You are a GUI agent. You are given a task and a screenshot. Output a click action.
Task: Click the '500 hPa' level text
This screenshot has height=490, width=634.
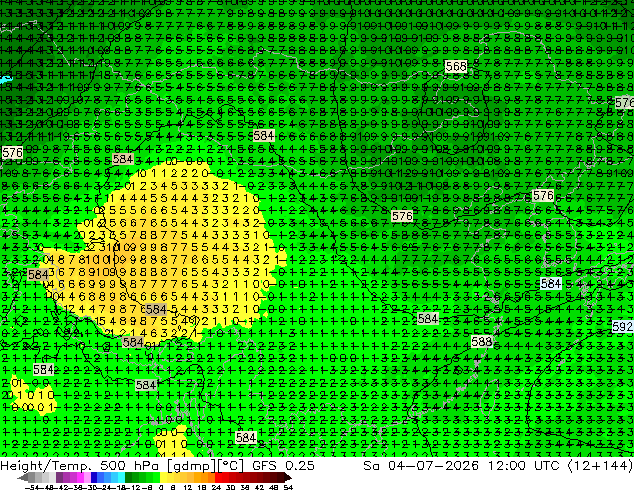point(131,465)
